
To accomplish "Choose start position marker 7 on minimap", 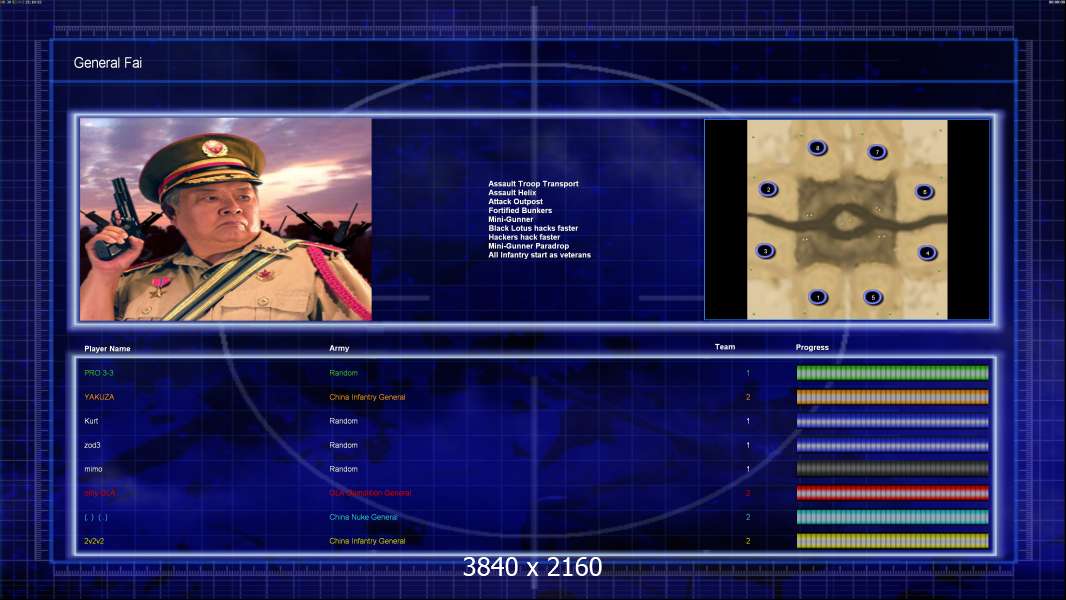I will [877, 152].
